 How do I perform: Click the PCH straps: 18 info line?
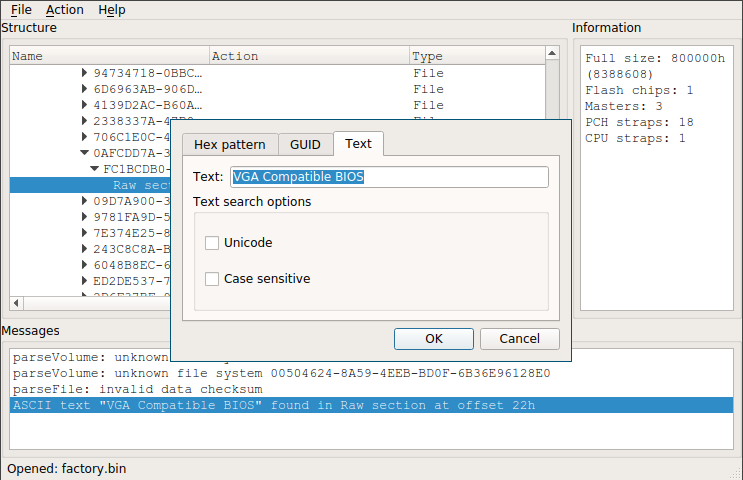tap(639, 122)
